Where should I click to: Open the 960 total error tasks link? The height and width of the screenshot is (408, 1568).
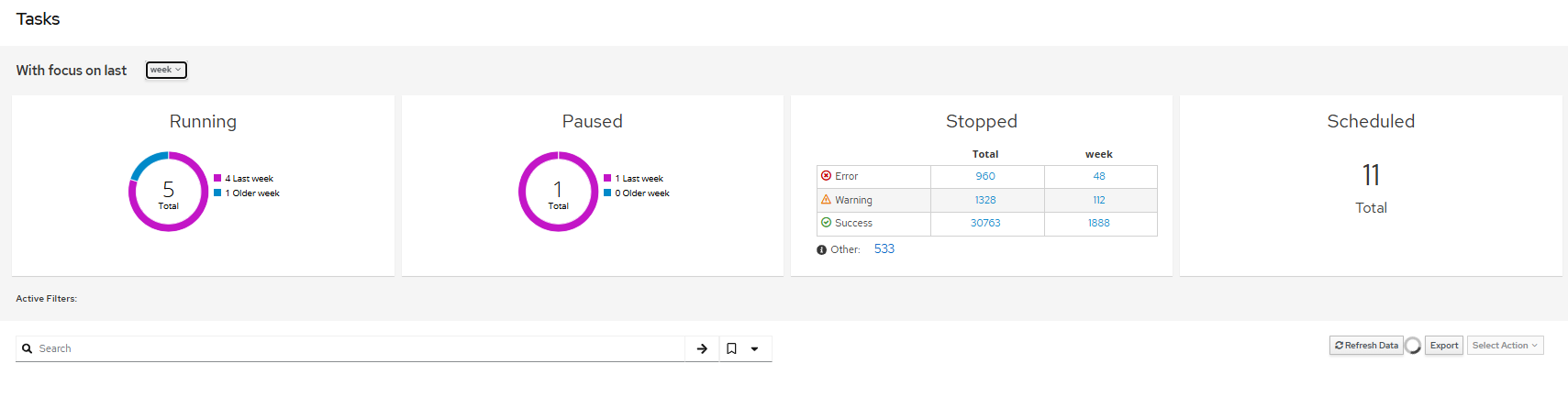pyautogui.click(x=985, y=176)
